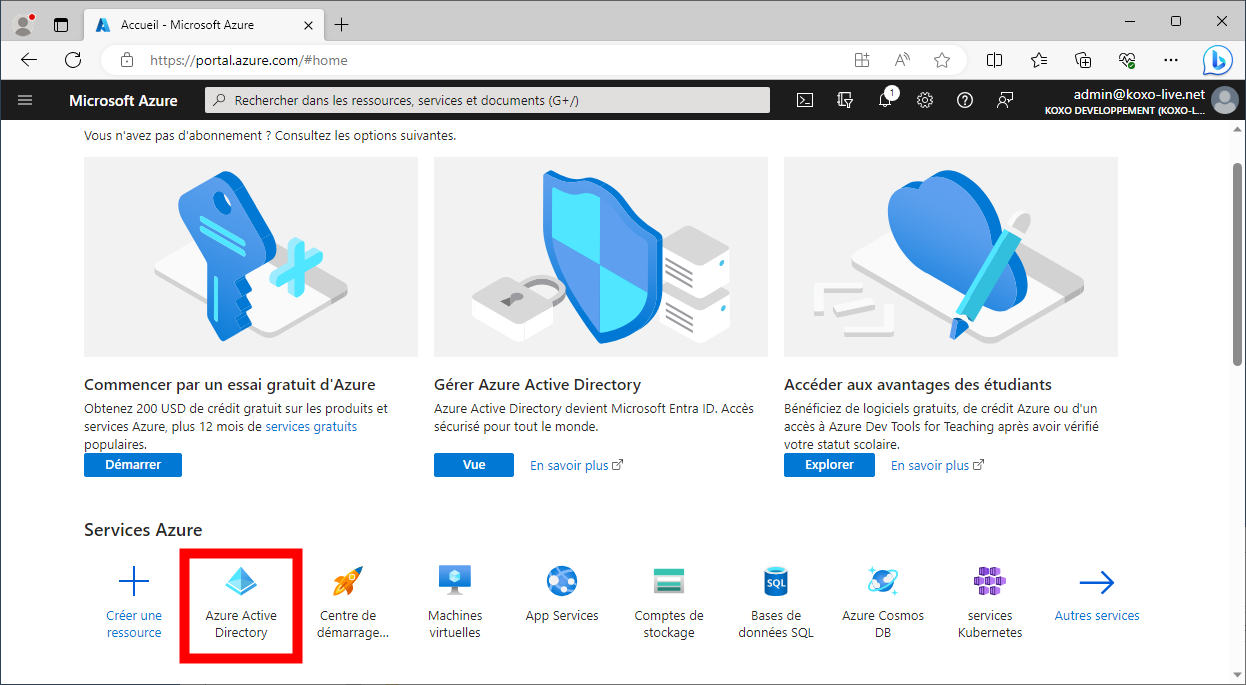Open the Bing Copilot sidebar icon
Screen dimensions: 1246x685
pyautogui.click(x=1217, y=60)
